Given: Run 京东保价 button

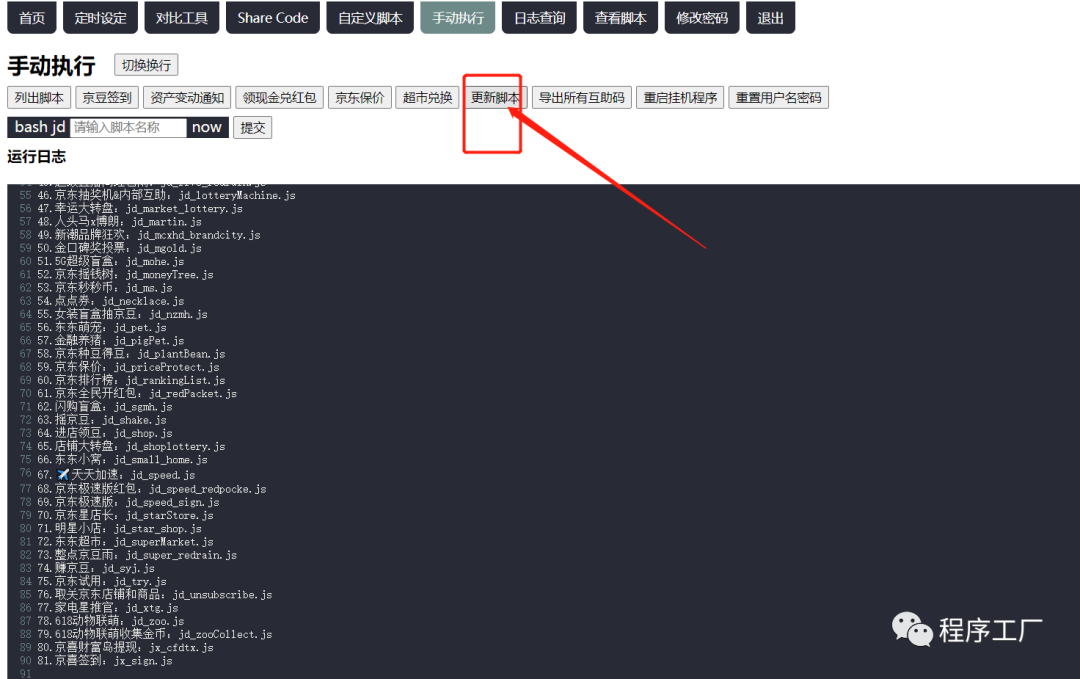Looking at the screenshot, I should tap(360, 98).
